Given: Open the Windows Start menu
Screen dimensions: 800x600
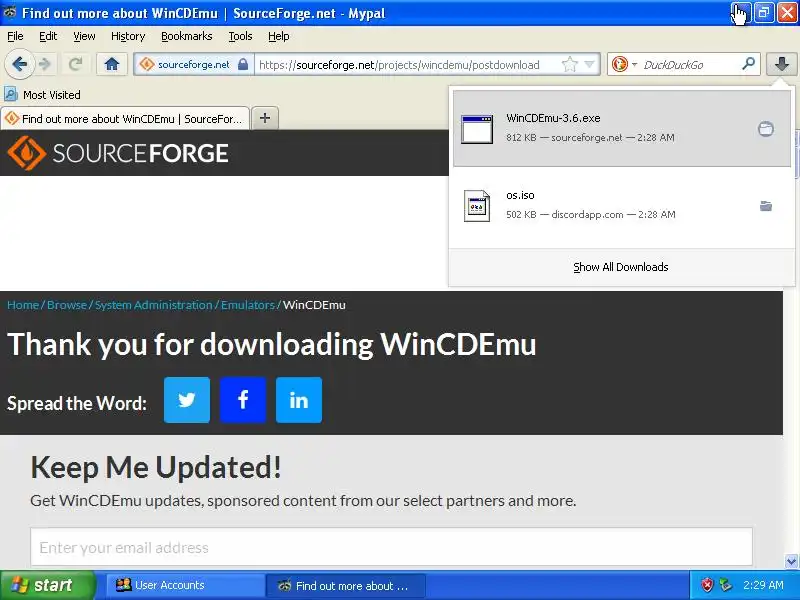Looking at the screenshot, I should pyautogui.click(x=47, y=585).
